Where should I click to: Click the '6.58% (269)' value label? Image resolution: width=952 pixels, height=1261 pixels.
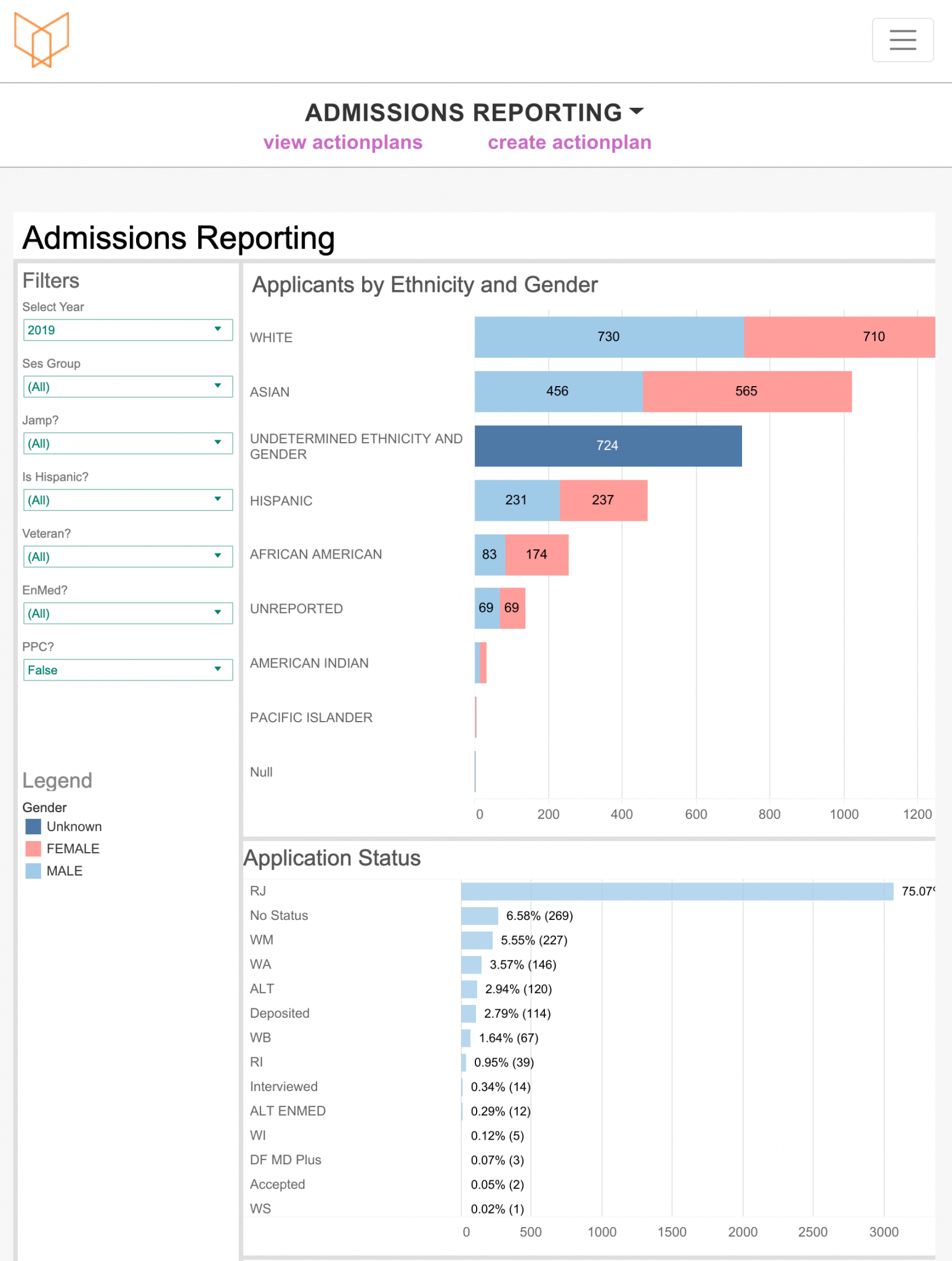[539, 916]
